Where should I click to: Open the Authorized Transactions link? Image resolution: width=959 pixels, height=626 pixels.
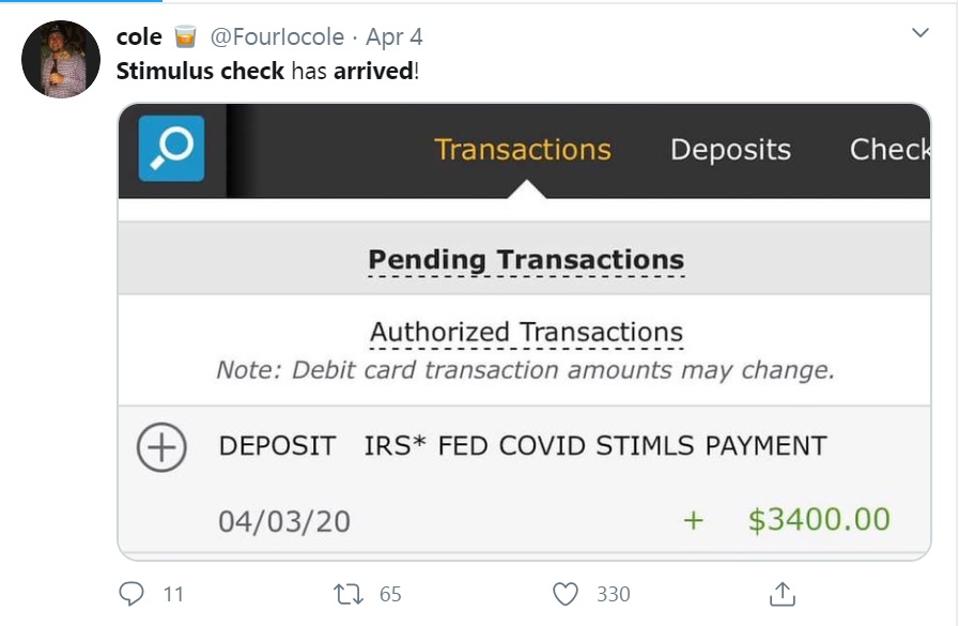point(526,332)
